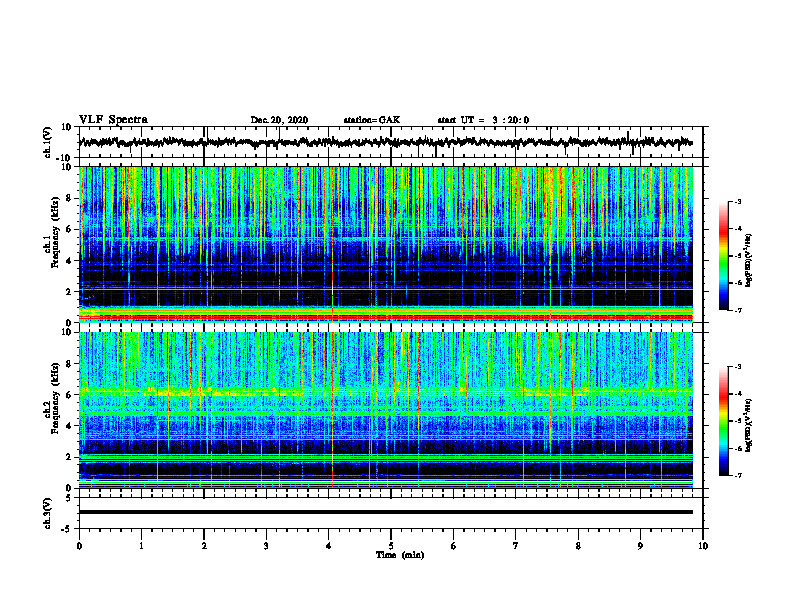Select the "start UT = 3 : 20: 0" text
This screenshot has width=792, height=612.
pyautogui.click(x=483, y=120)
